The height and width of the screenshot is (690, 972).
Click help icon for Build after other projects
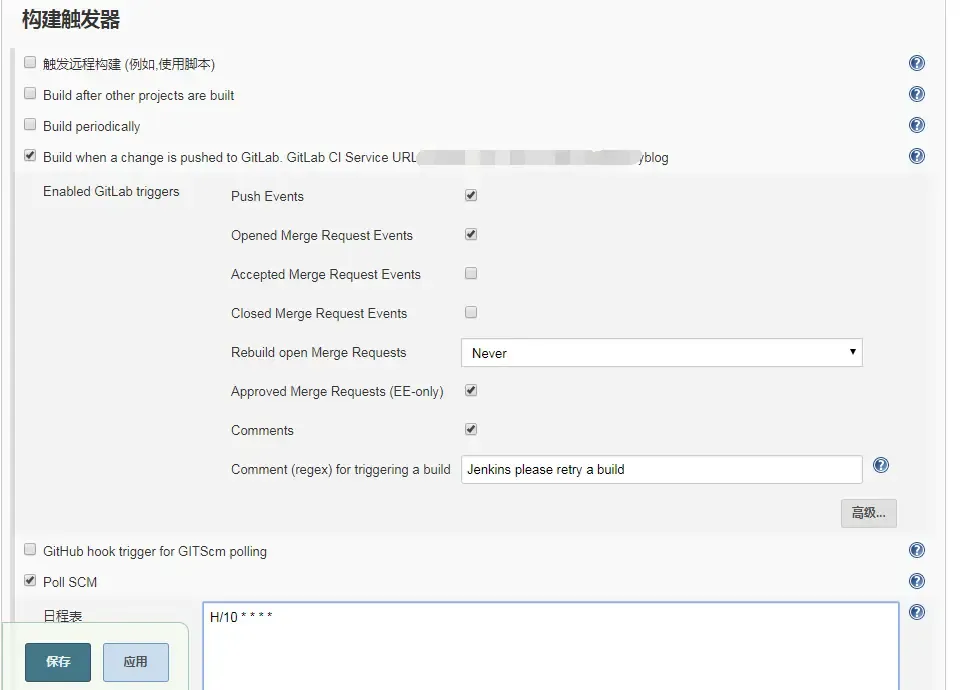pos(917,95)
